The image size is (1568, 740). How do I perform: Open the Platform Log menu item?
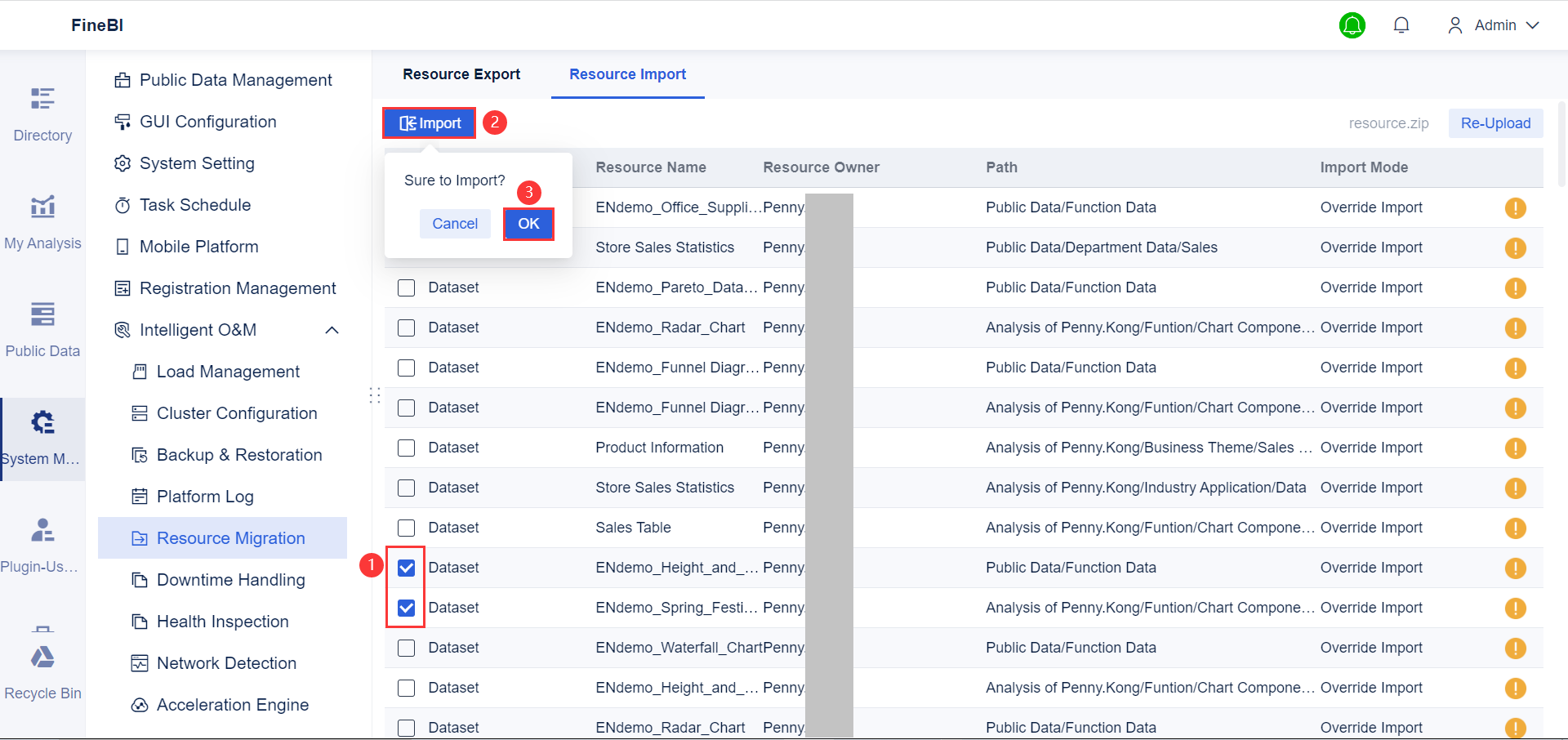205,497
